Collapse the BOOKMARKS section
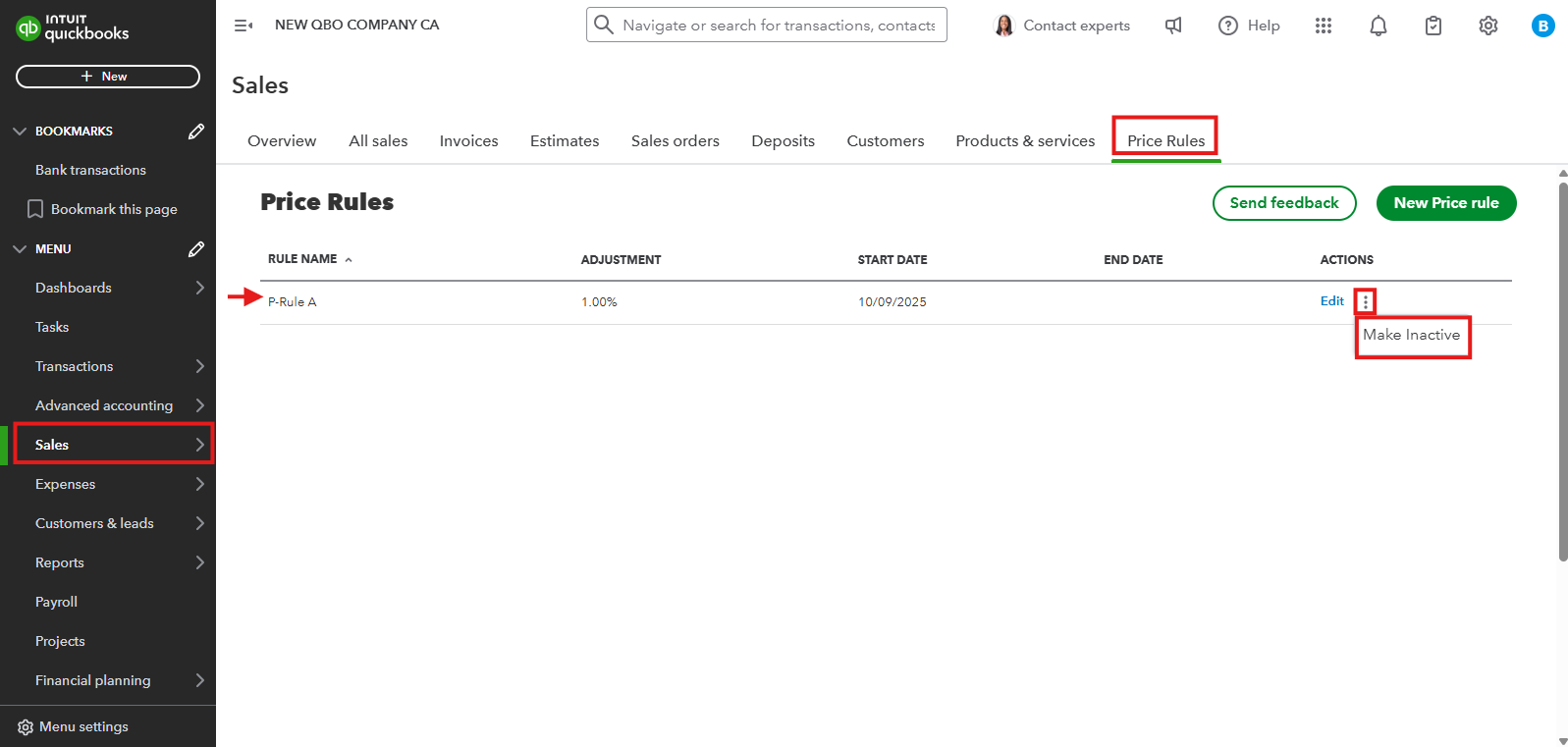 (x=20, y=132)
